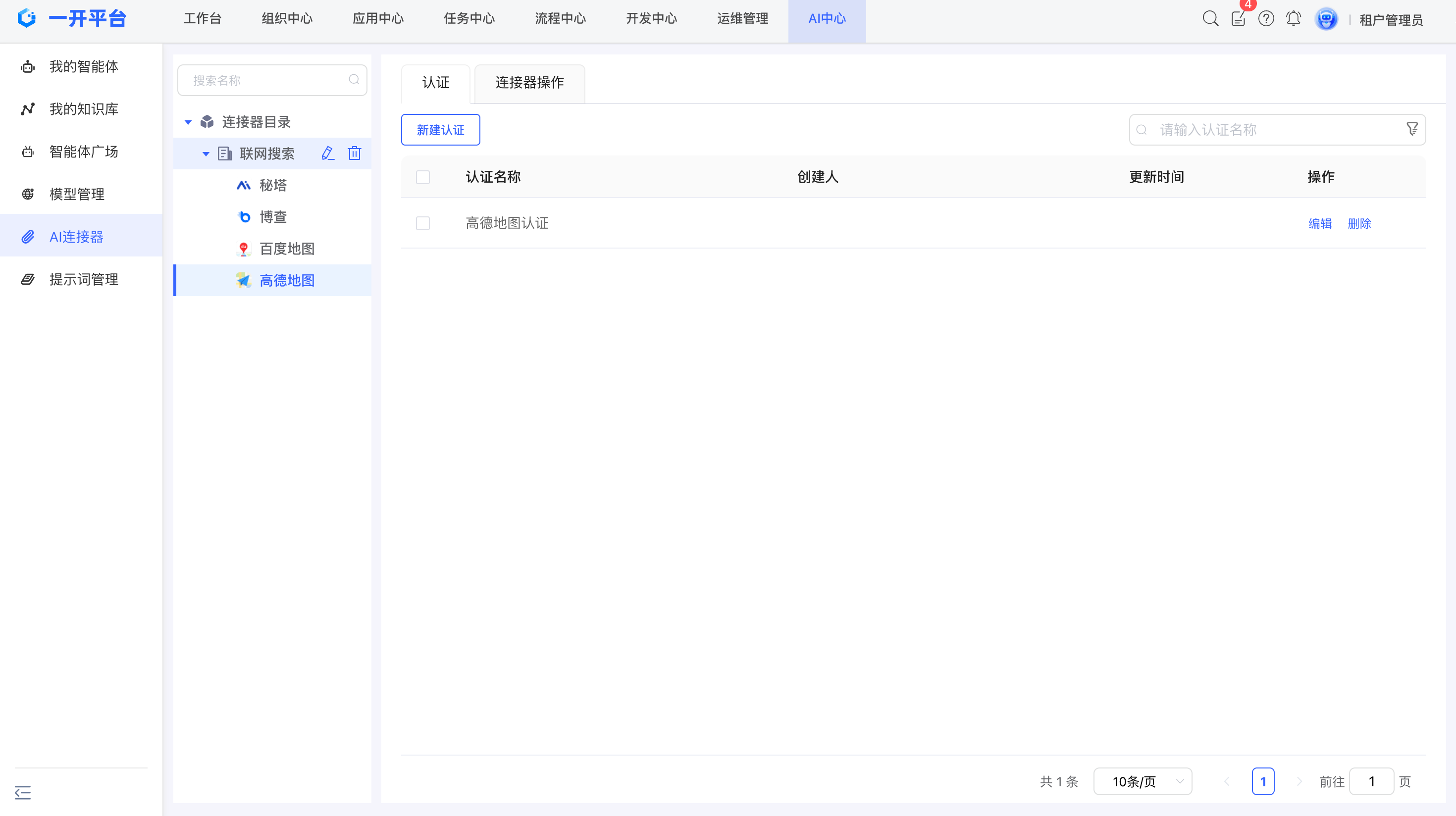The width and height of the screenshot is (1456, 816).
Task: Open the notification bell icon
Action: pos(1293,19)
